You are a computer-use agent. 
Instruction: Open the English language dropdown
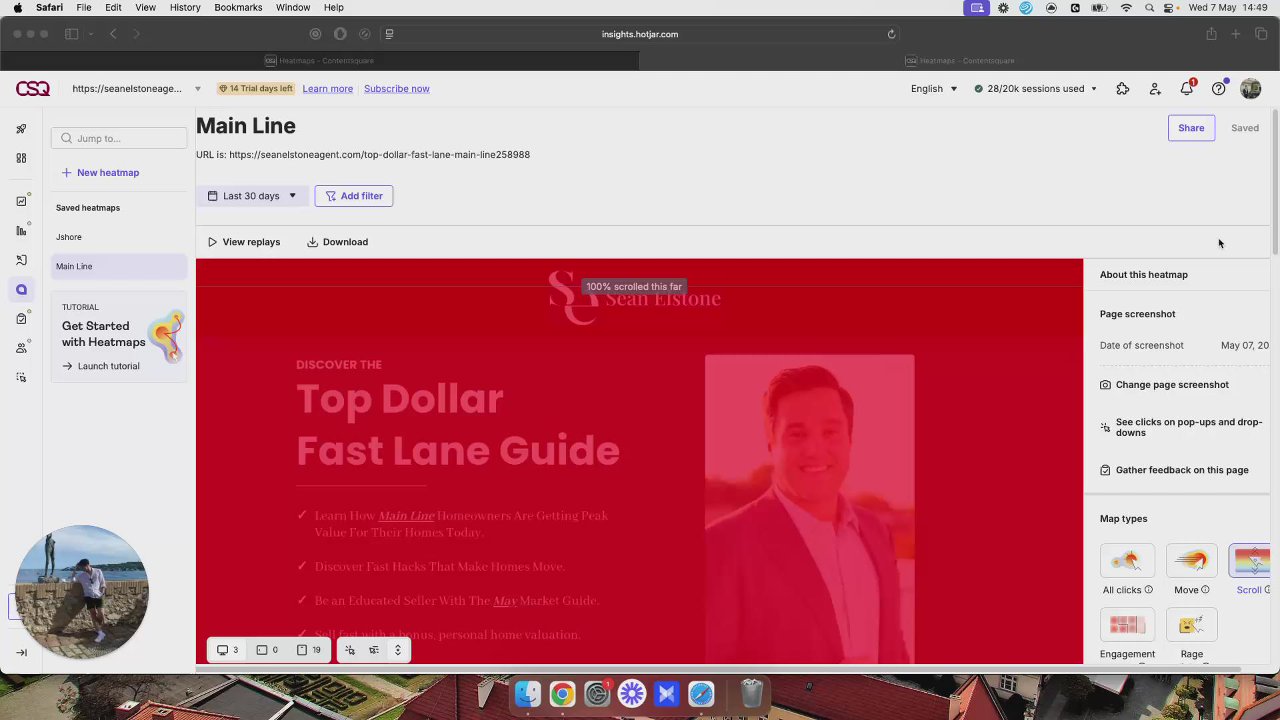tap(934, 89)
